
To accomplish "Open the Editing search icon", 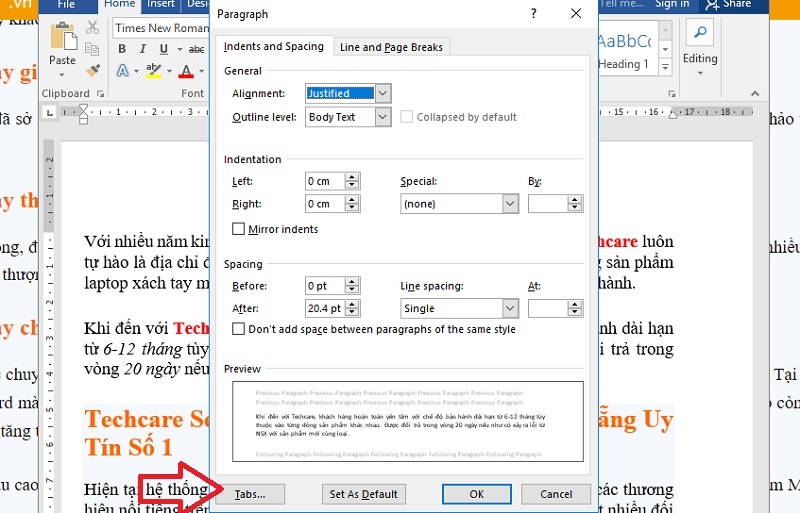I will click(700, 32).
